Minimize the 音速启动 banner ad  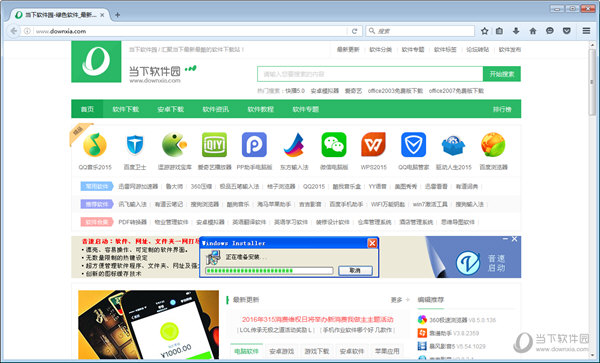pos(505,239)
